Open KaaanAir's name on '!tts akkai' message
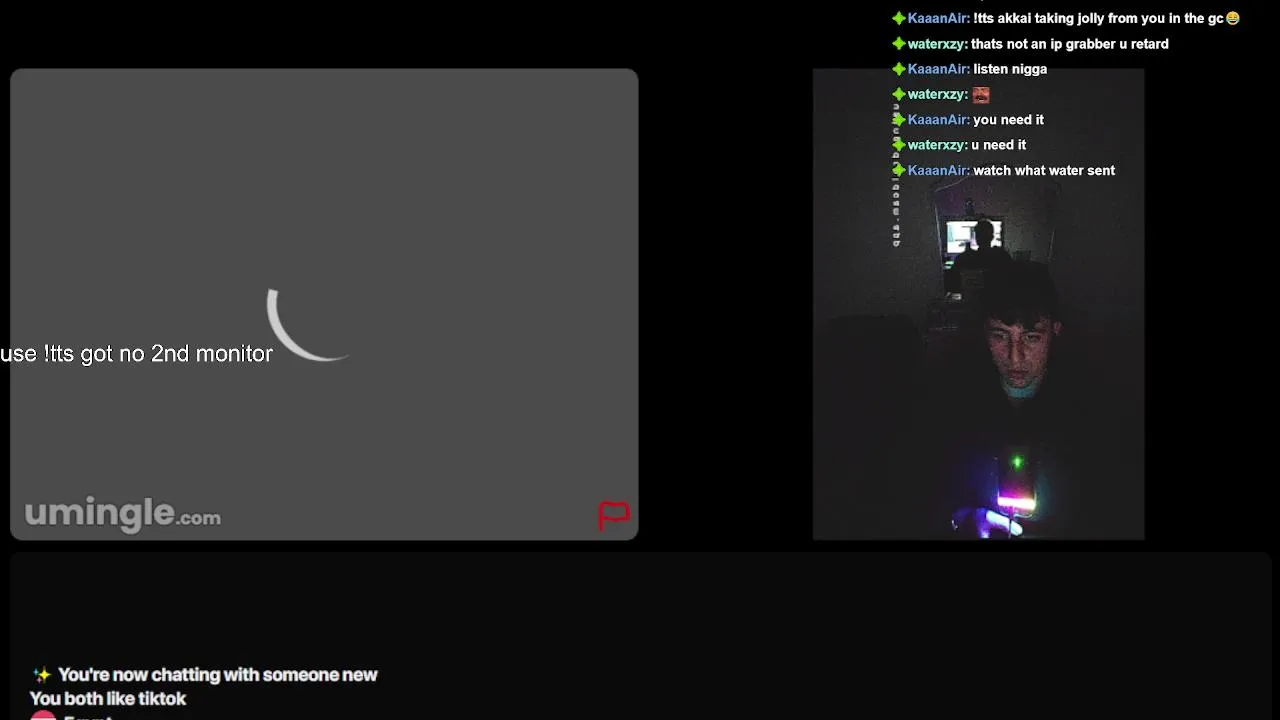The width and height of the screenshot is (1280, 720). [938, 18]
